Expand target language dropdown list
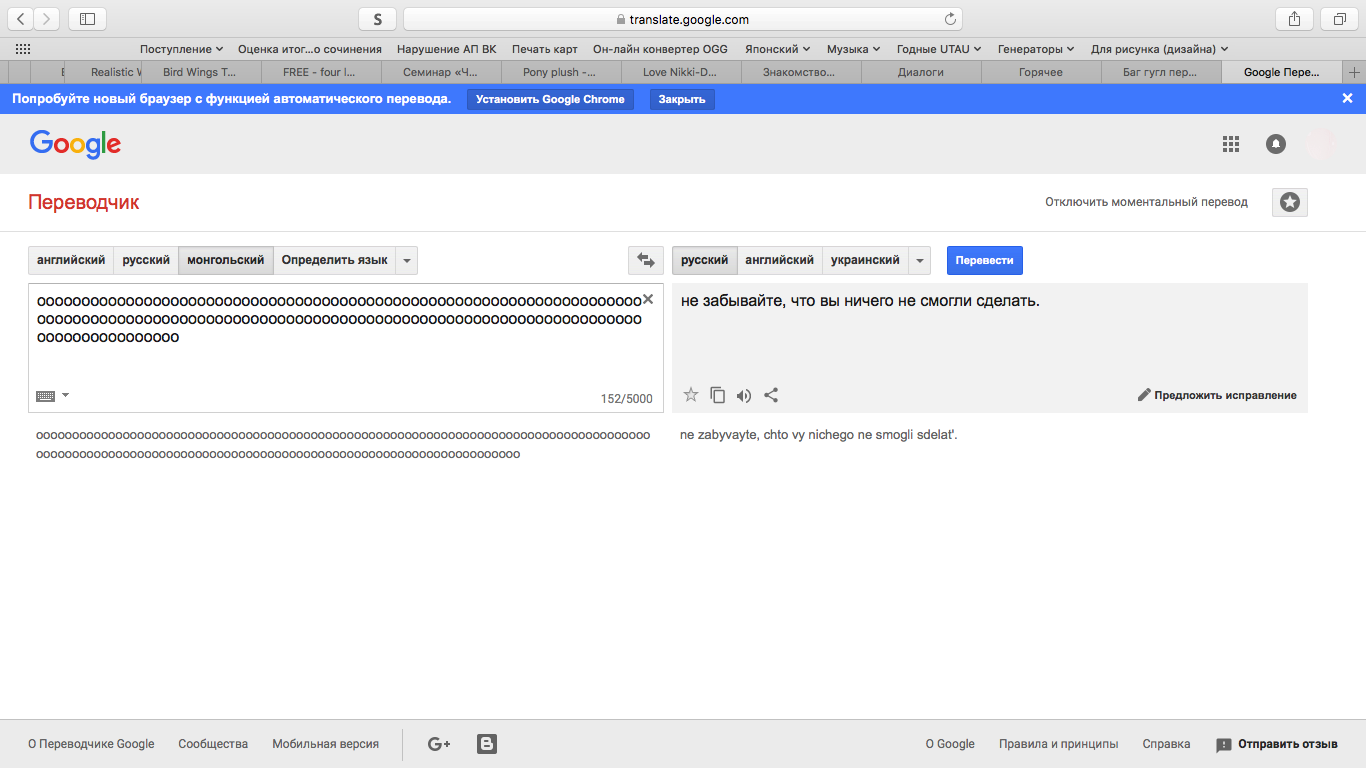Image resolution: width=1366 pixels, height=768 pixels. tap(919, 260)
